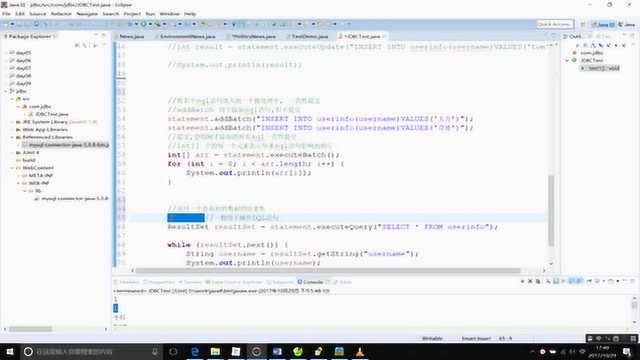
Task: Switch to the TestDemo.java editor tab
Action: [x=309, y=36]
